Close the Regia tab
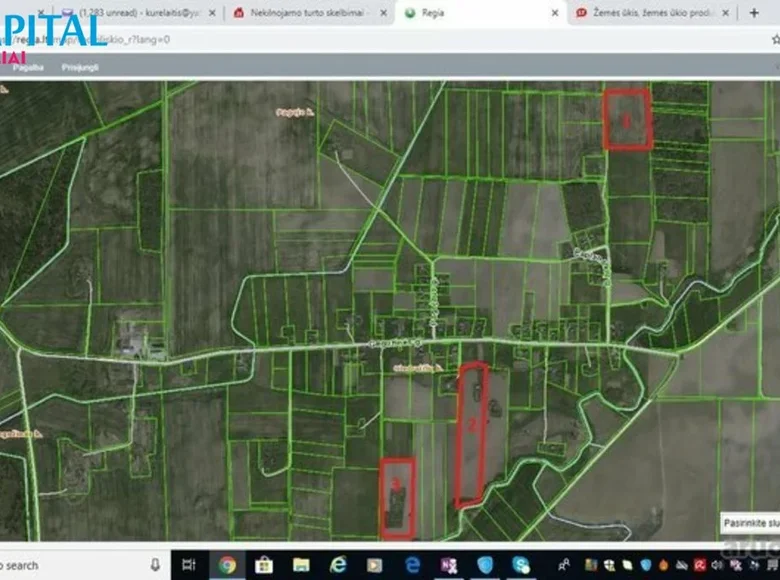Viewport: 780px width, 580px height. (x=555, y=13)
